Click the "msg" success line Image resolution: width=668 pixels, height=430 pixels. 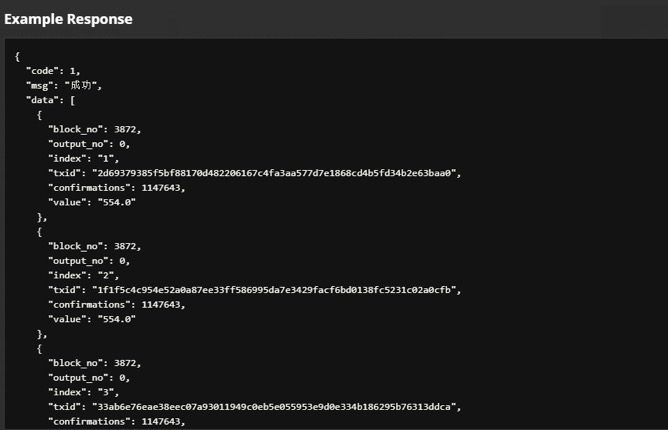point(64,85)
